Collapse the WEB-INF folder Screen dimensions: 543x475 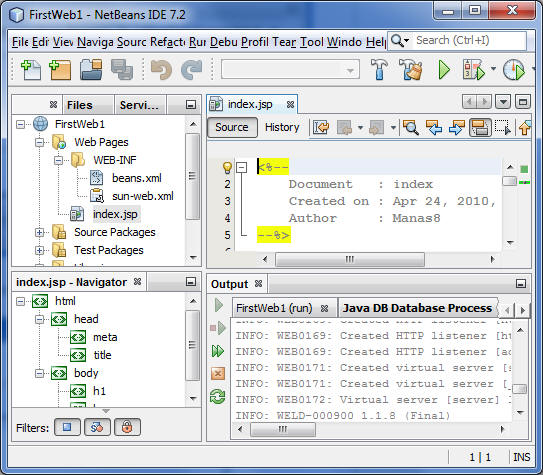59,160
